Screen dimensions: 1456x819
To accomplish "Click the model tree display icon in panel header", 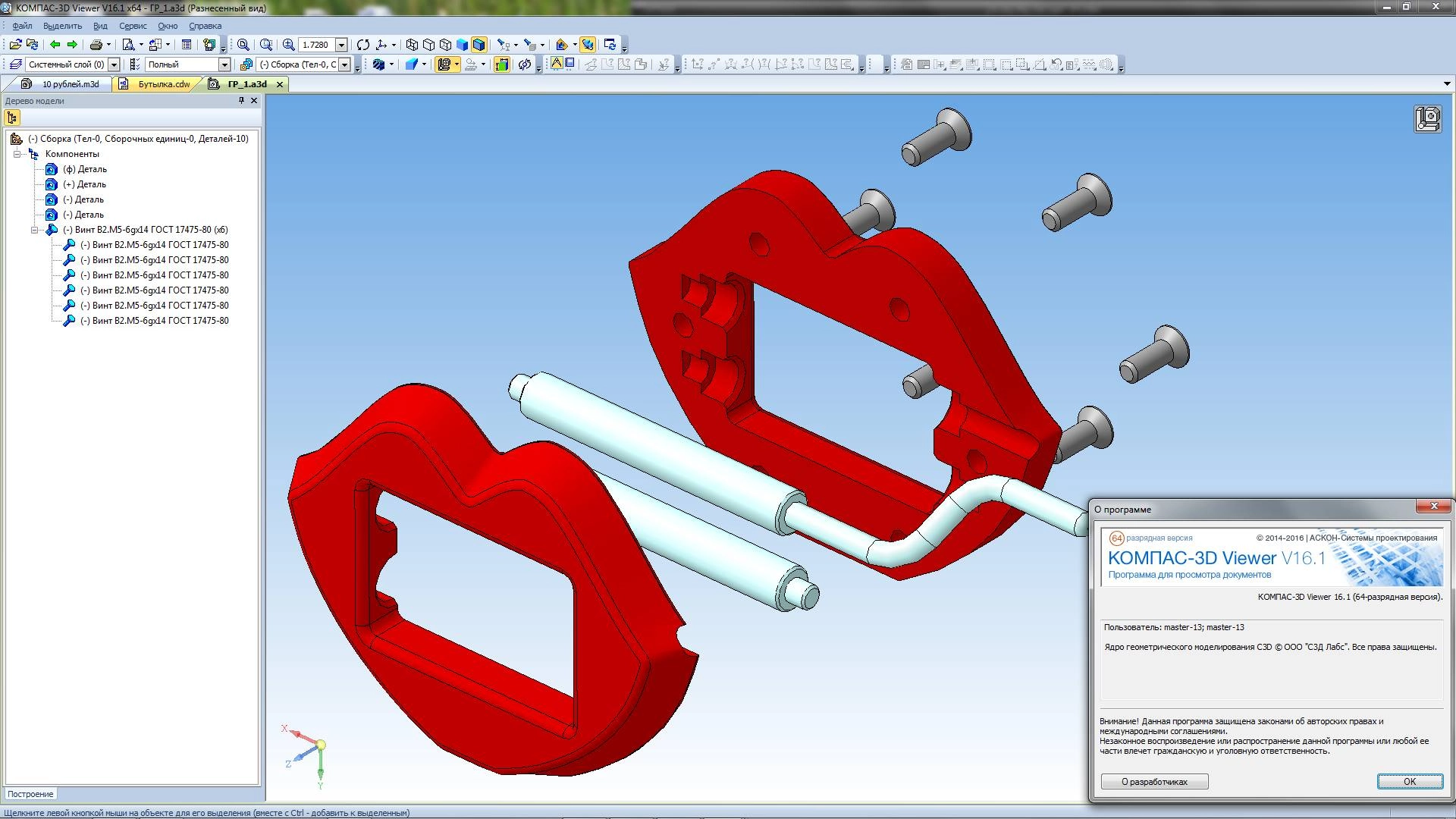I will (x=12, y=118).
